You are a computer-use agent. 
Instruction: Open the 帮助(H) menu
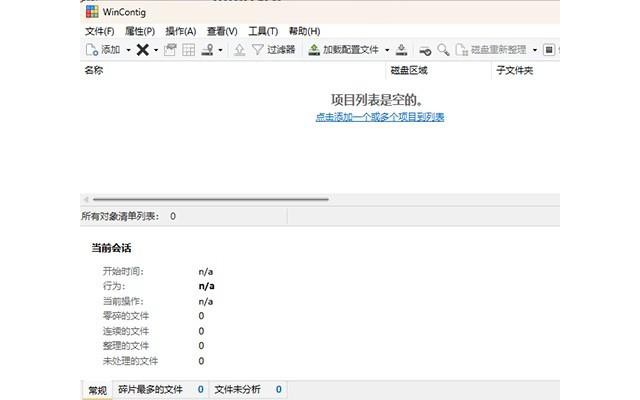[x=304, y=31]
